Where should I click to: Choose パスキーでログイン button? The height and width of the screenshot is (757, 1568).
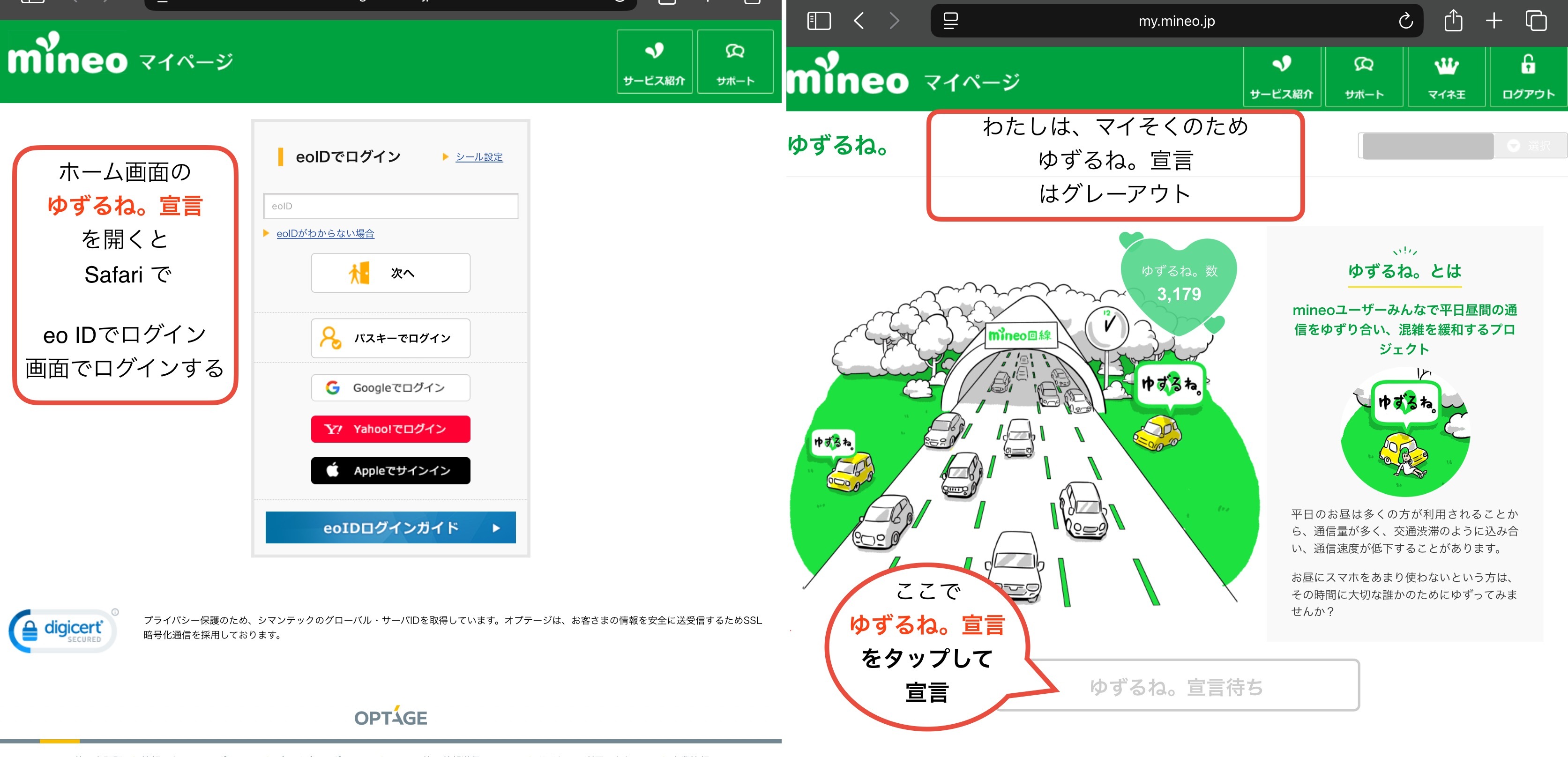pyautogui.click(x=390, y=338)
